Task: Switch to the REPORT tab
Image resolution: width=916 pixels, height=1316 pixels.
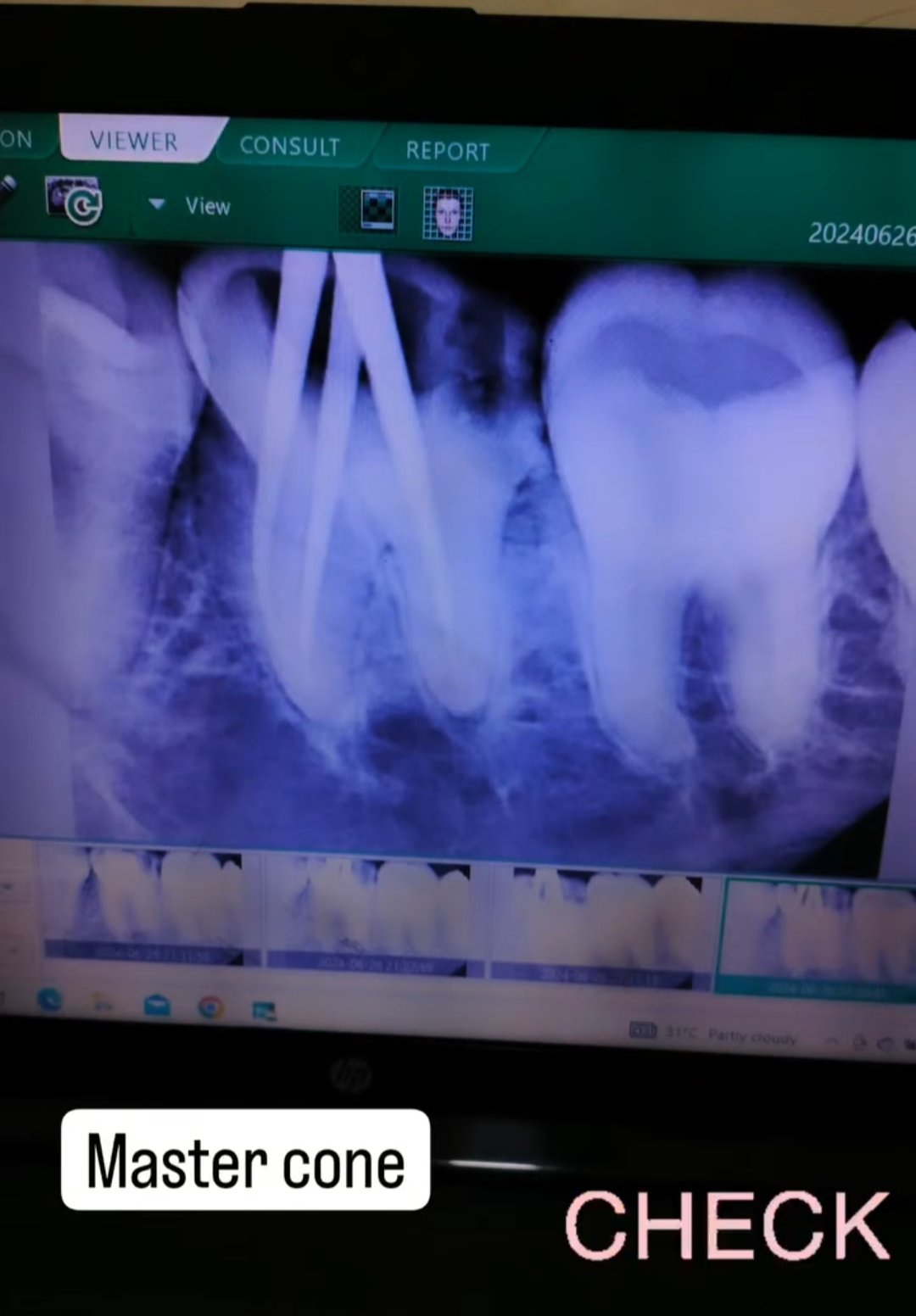Action: 447,151
